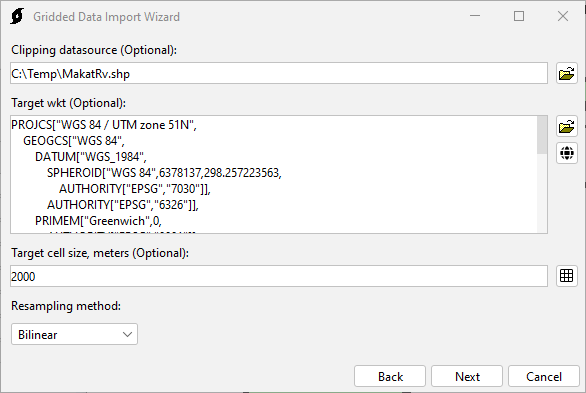Click grid icon beside cell size field
586x393 pixels.
(x=567, y=276)
